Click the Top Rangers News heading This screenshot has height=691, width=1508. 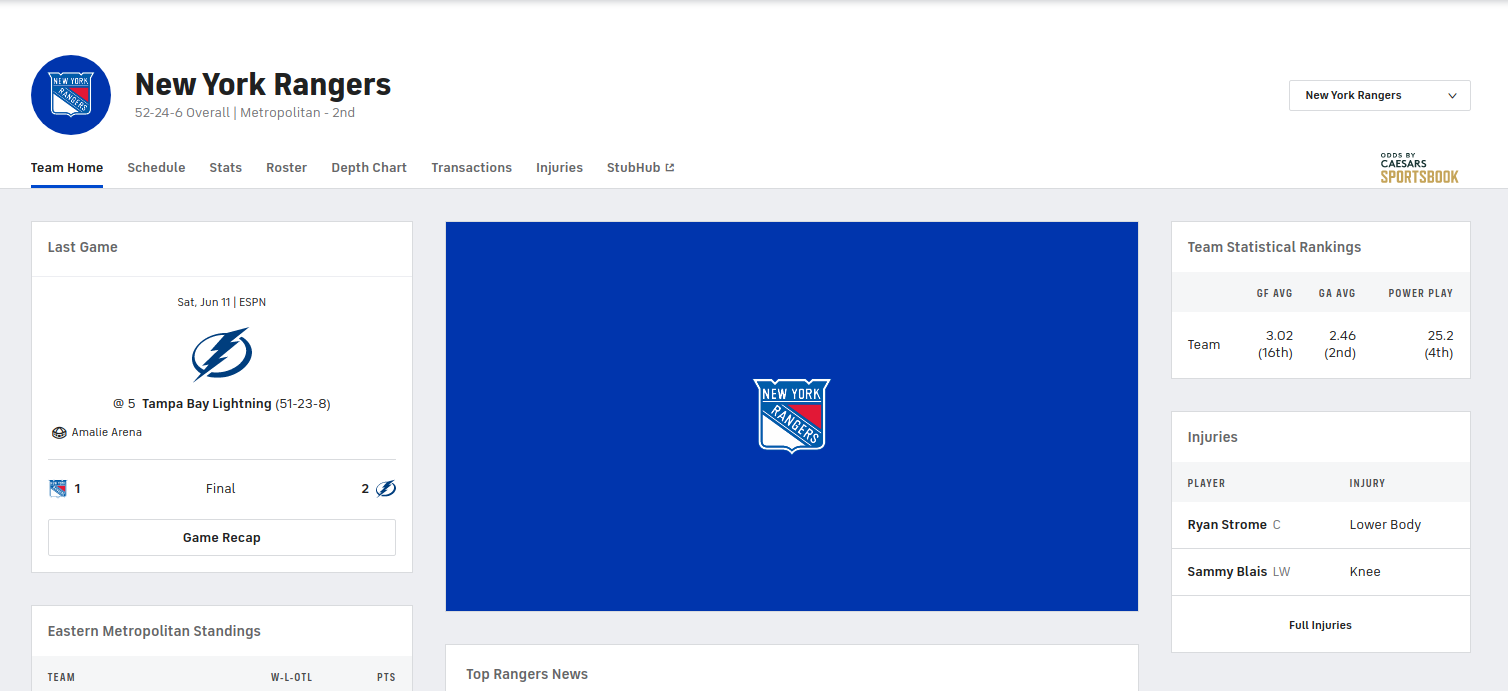[x=527, y=674]
